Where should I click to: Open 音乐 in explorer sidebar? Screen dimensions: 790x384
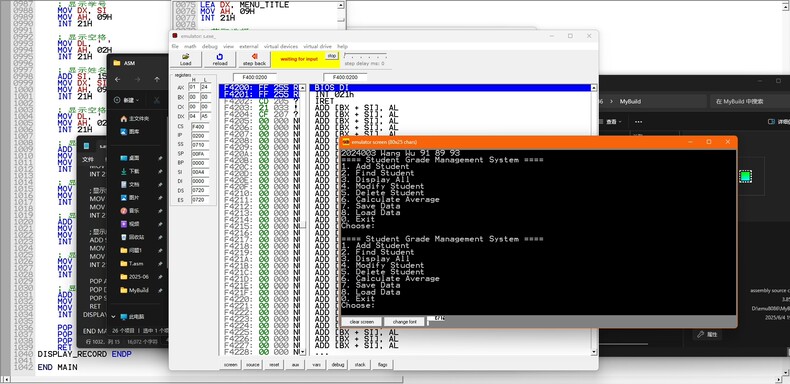(130, 211)
